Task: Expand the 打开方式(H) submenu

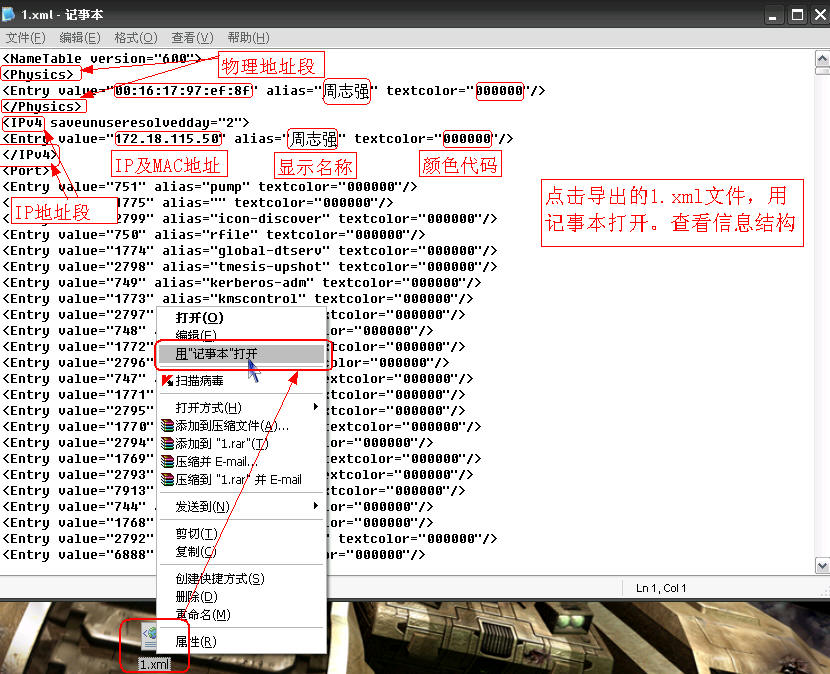Action: pyautogui.click(x=210, y=407)
